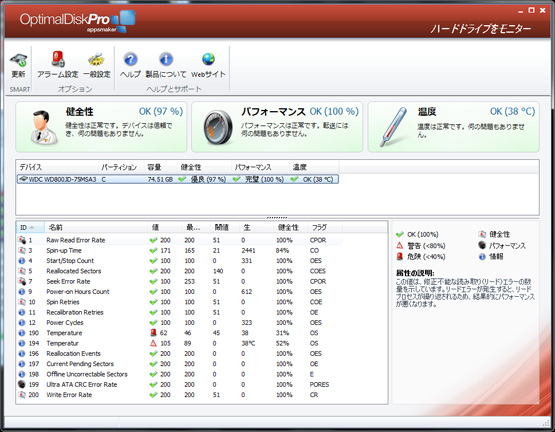Select the Offline Uncorrectable Sectors row

tap(179, 374)
